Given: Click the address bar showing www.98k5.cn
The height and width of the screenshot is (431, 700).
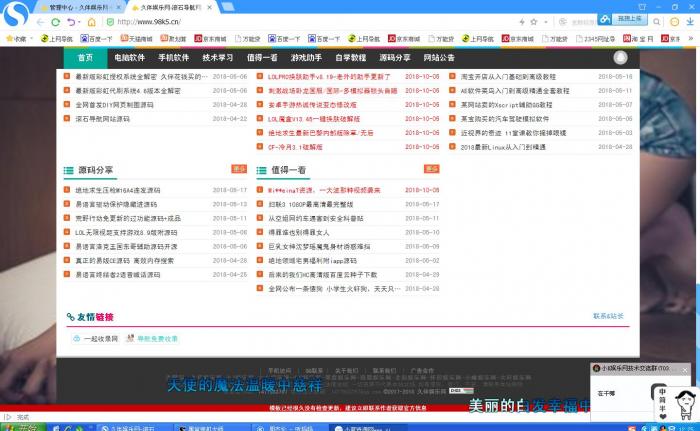Looking at the screenshot, I should click(x=300, y=21).
